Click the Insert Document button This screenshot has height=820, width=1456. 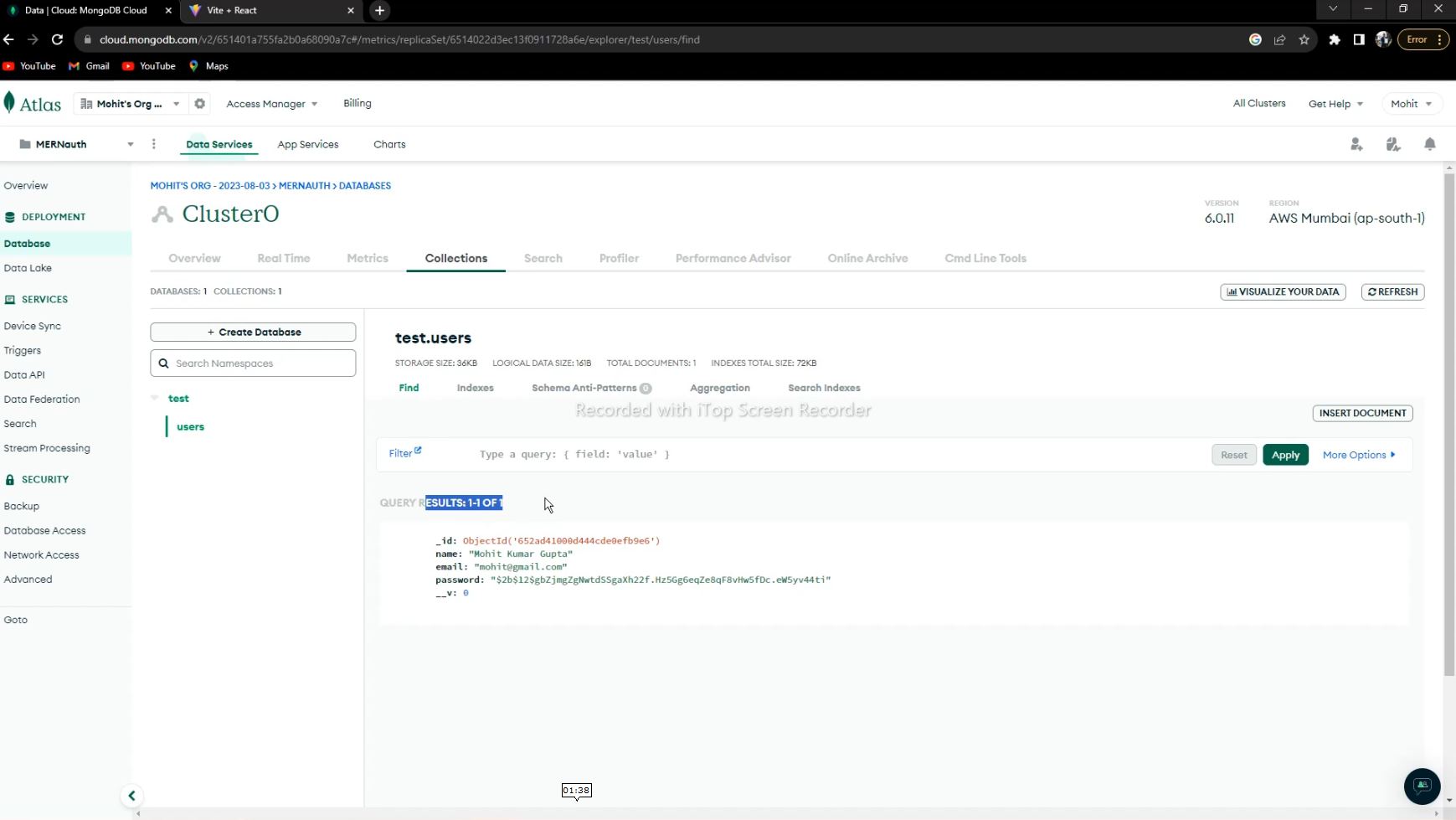pos(1361,413)
